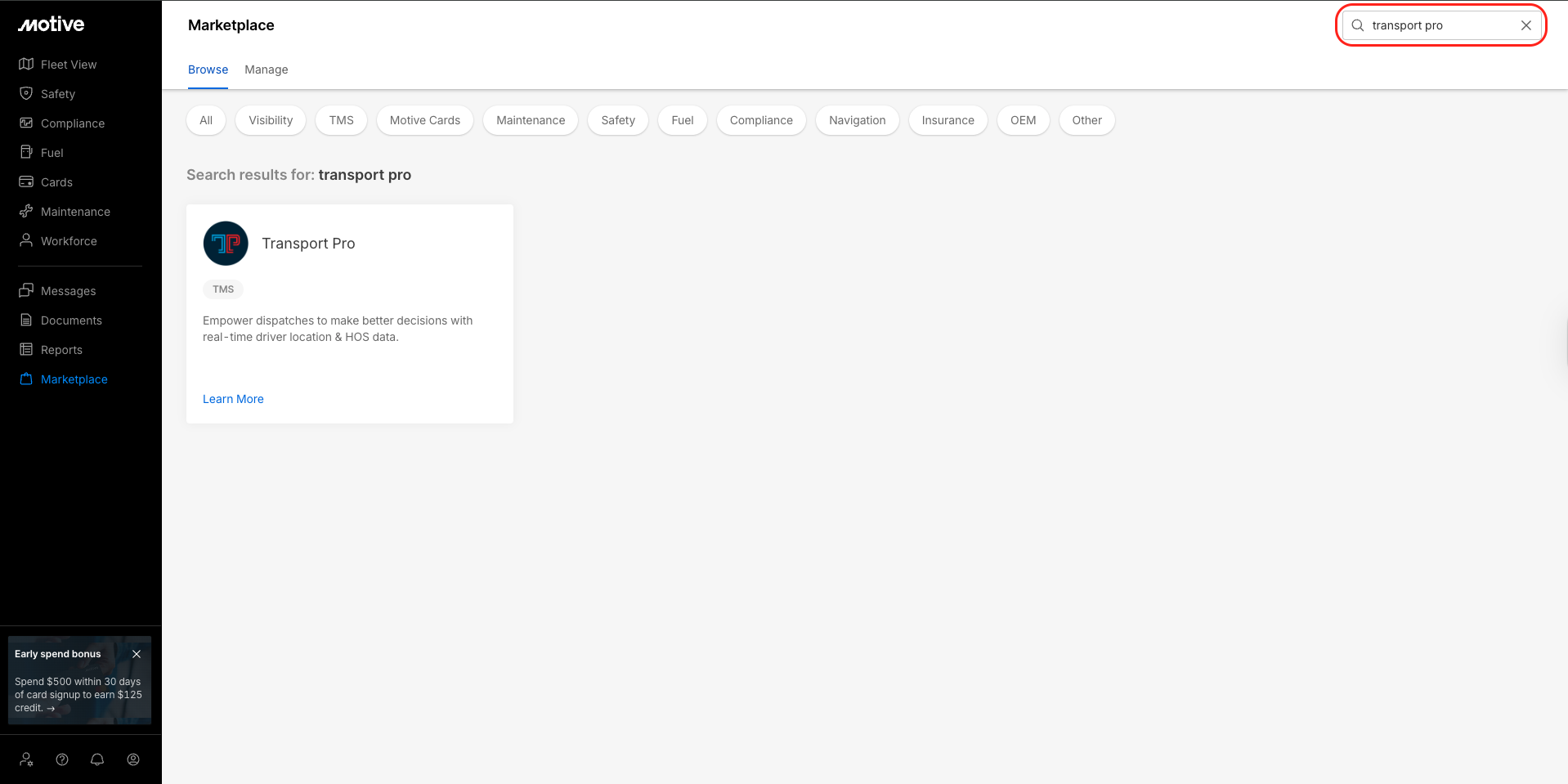Screen dimensions: 1568x784
Task: Switch to the Manage tab
Action: coord(267,69)
